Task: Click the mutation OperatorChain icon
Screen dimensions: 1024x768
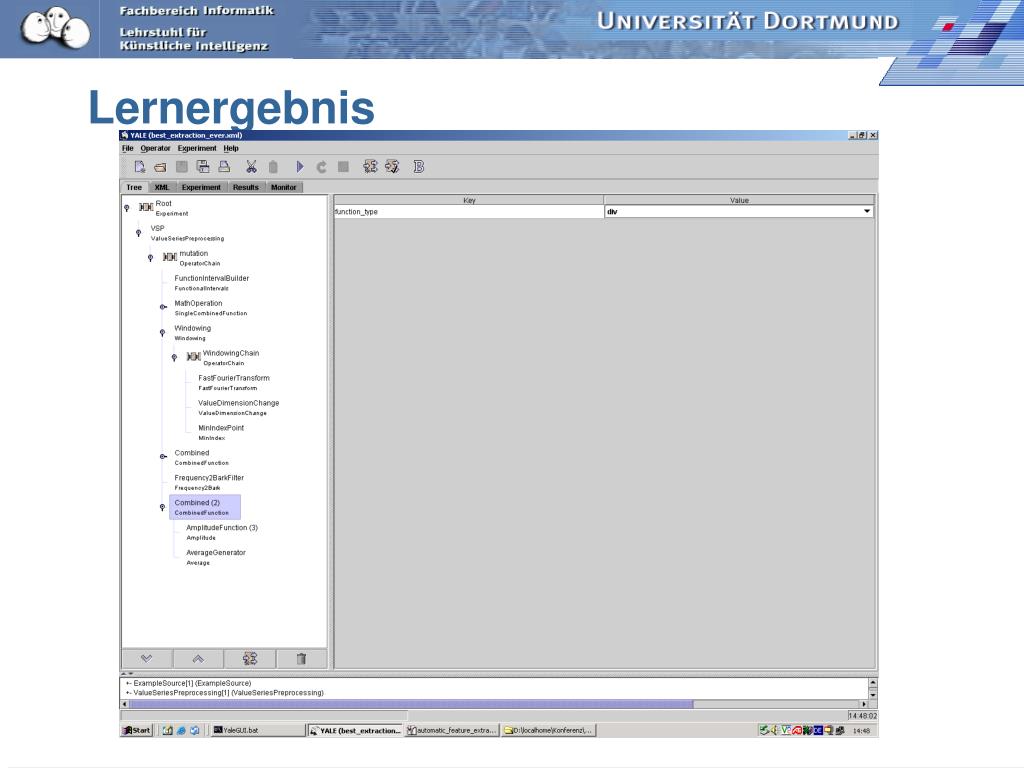Action: coord(170,257)
